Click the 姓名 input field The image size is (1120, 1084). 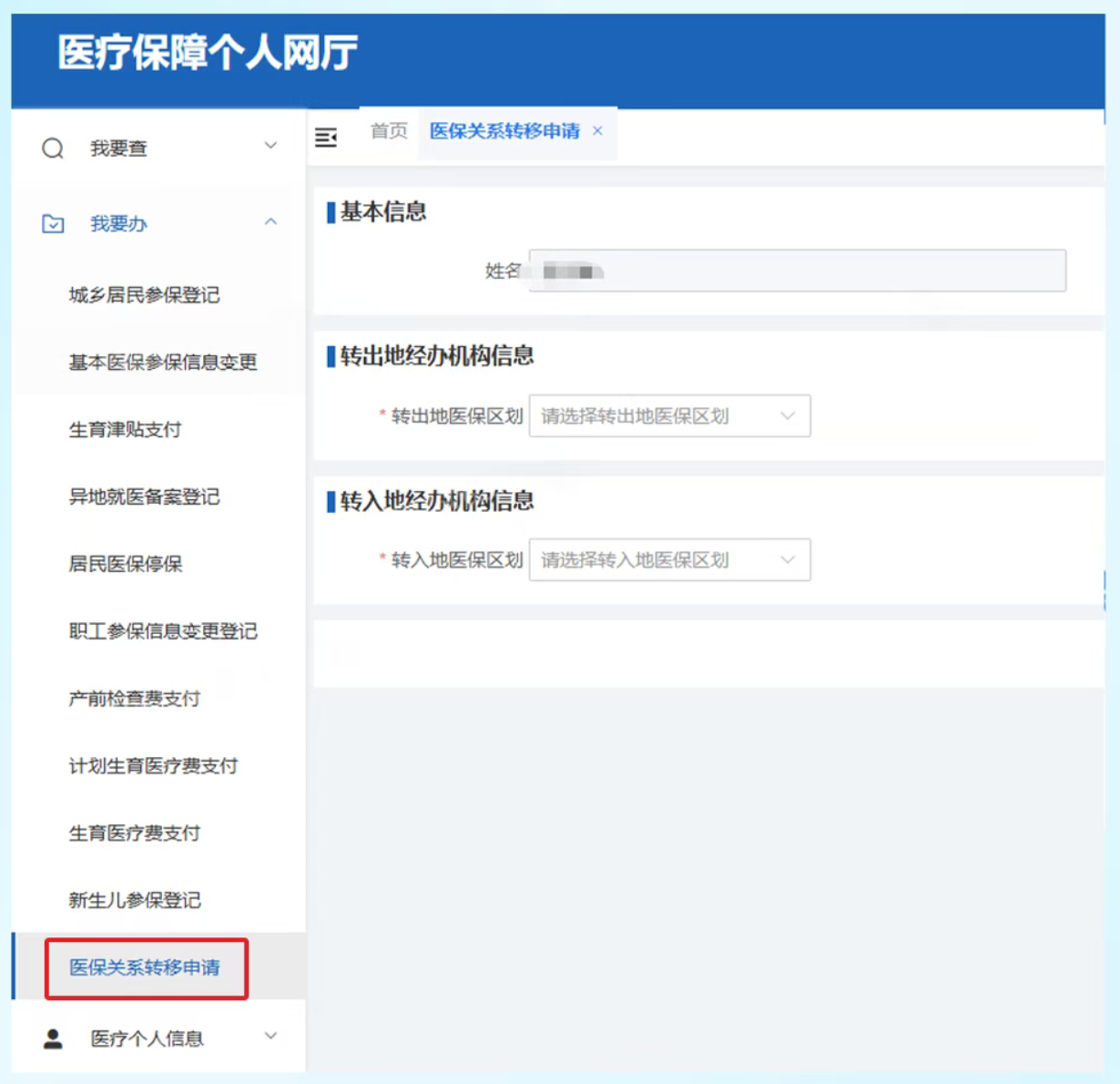797,271
